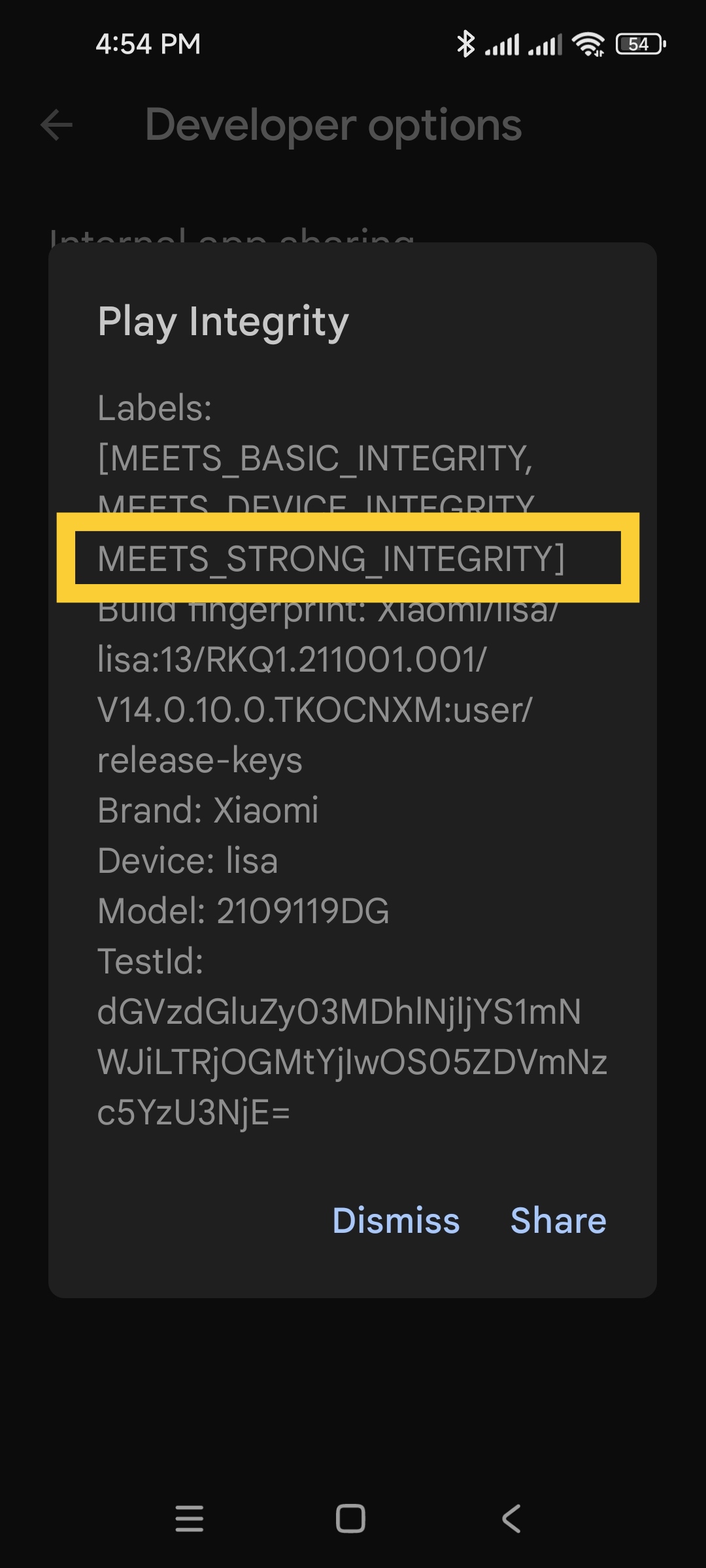706x1568 pixels.
Task: Tap the Device: lisa line
Action: [188, 860]
